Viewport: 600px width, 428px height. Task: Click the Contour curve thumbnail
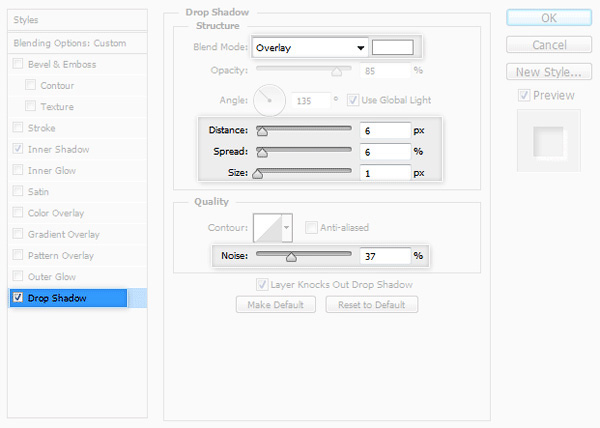pyautogui.click(x=268, y=228)
